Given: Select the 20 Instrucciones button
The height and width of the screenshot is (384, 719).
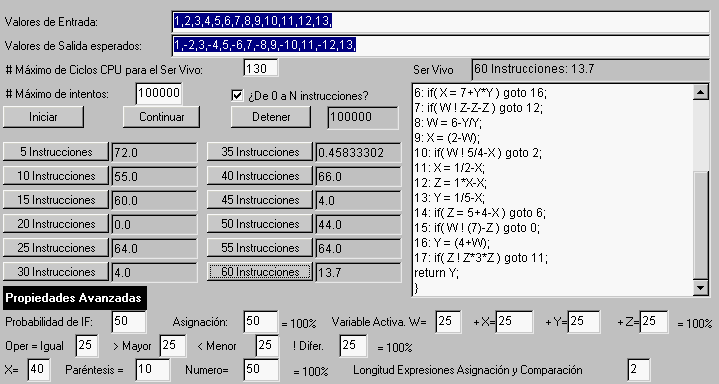Looking at the screenshot, I should (x=56, y=224).
